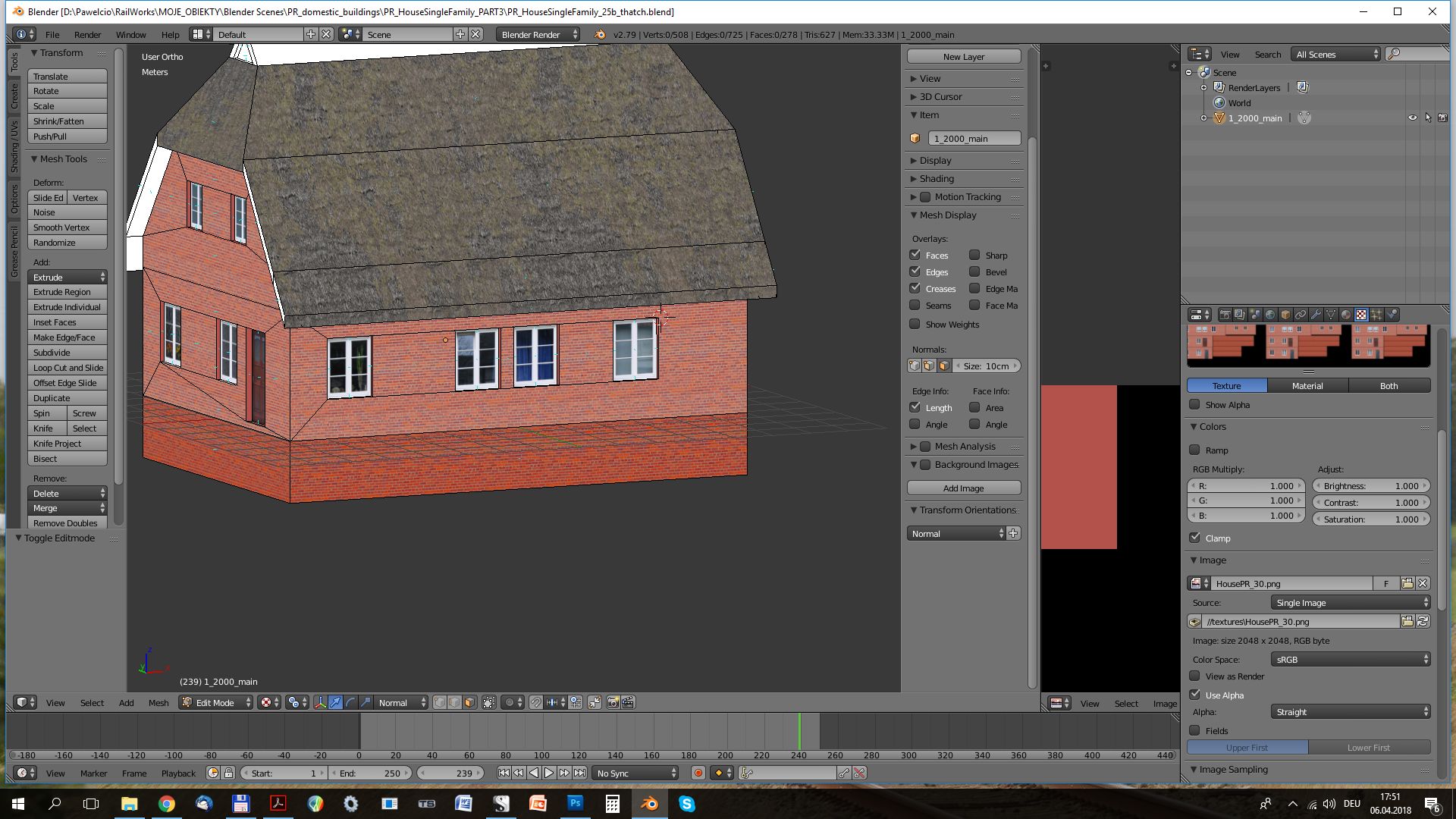1456x819 pixels.
Task: Toggle visibility eye of 1_2000_main
Action: pyautogui.click(x=1412, y=118)
